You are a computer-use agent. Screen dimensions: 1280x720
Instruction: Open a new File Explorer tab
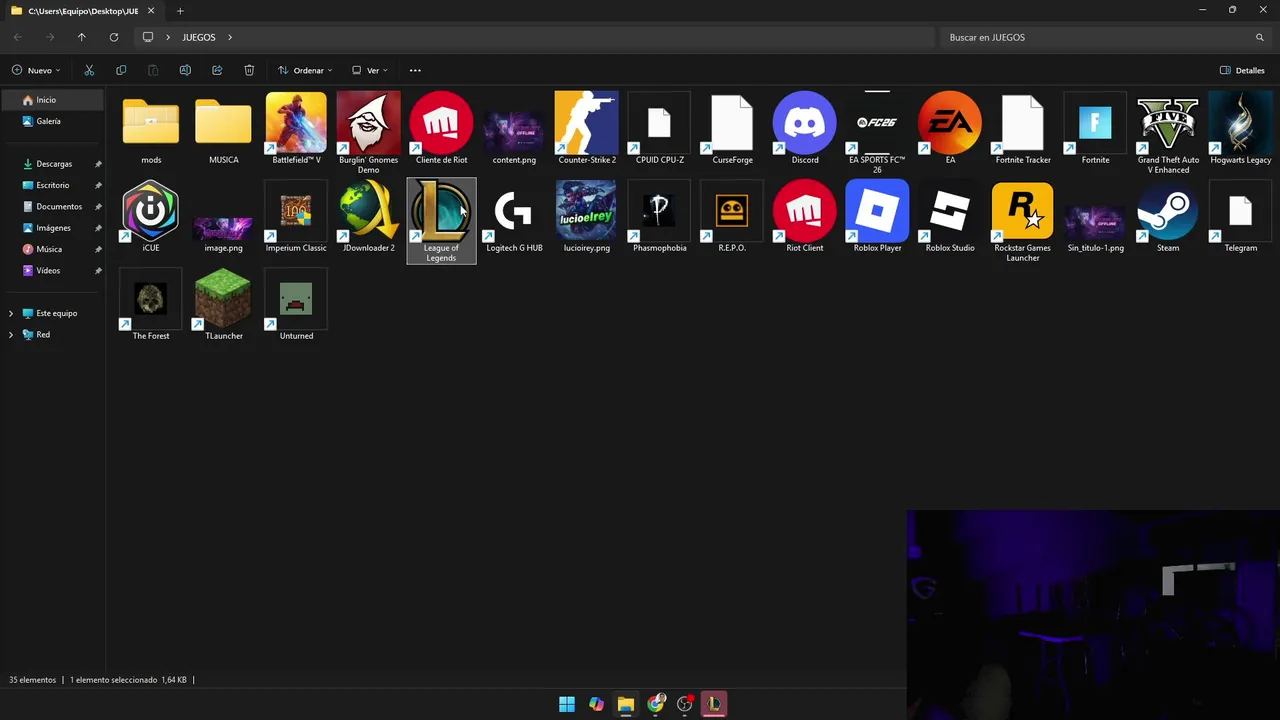point(180,11)
